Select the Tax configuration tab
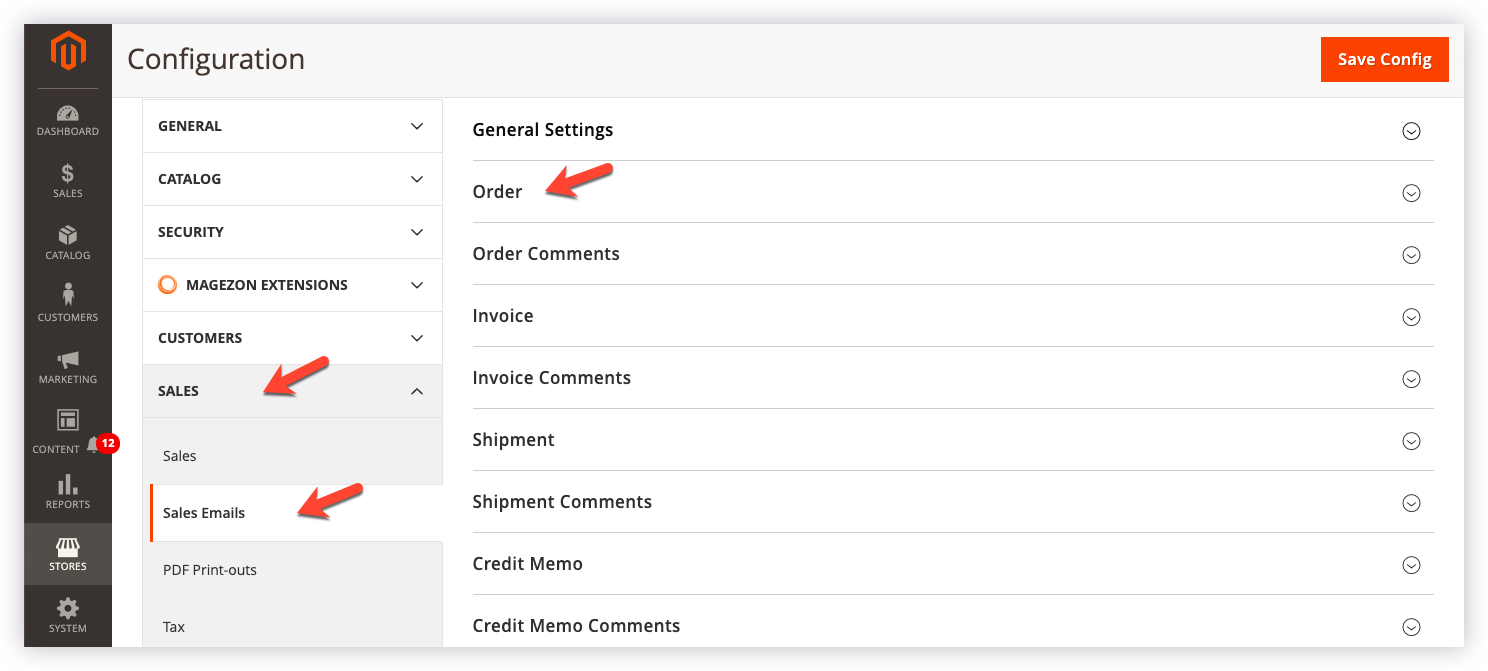 (x=174, y=627)
